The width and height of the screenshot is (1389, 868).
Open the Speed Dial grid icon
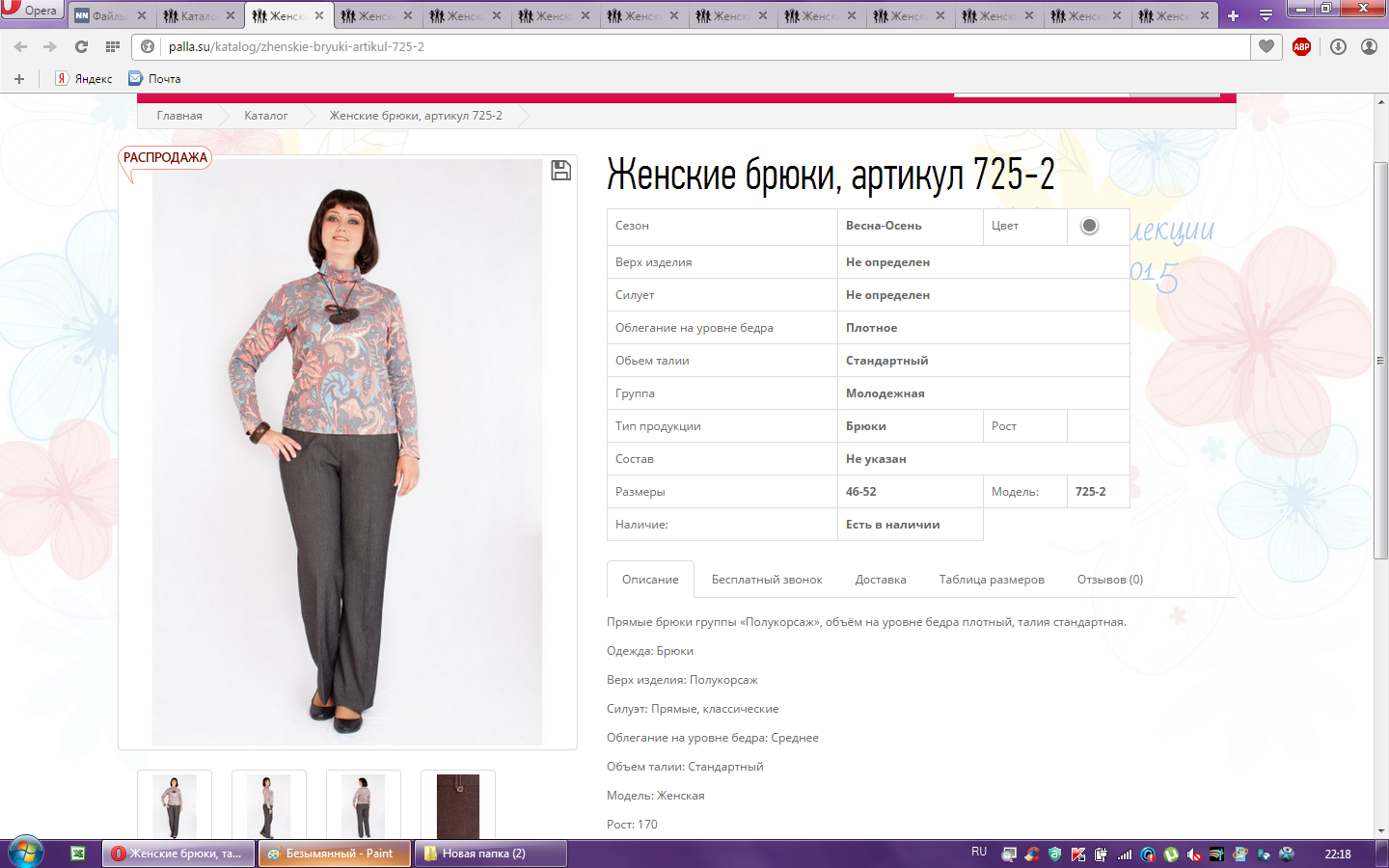(x=113, y=46)
